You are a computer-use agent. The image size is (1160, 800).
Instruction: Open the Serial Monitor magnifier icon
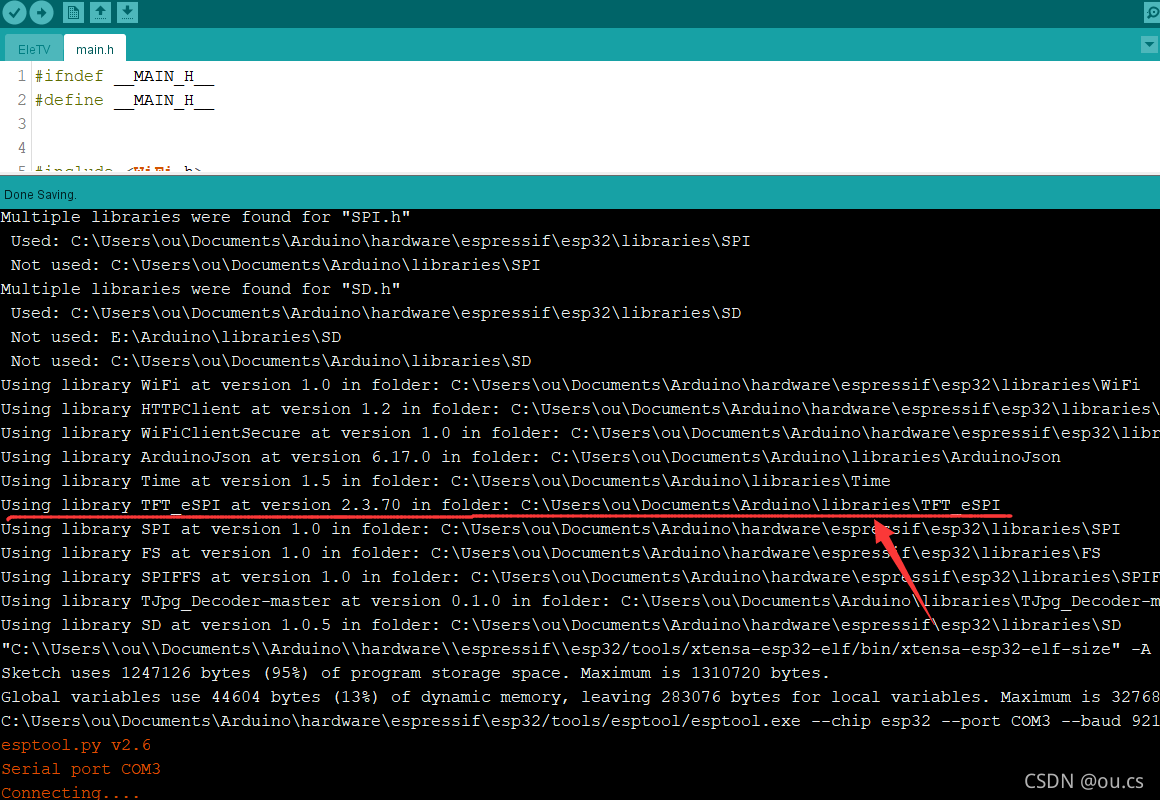(x=1151, y=13)
